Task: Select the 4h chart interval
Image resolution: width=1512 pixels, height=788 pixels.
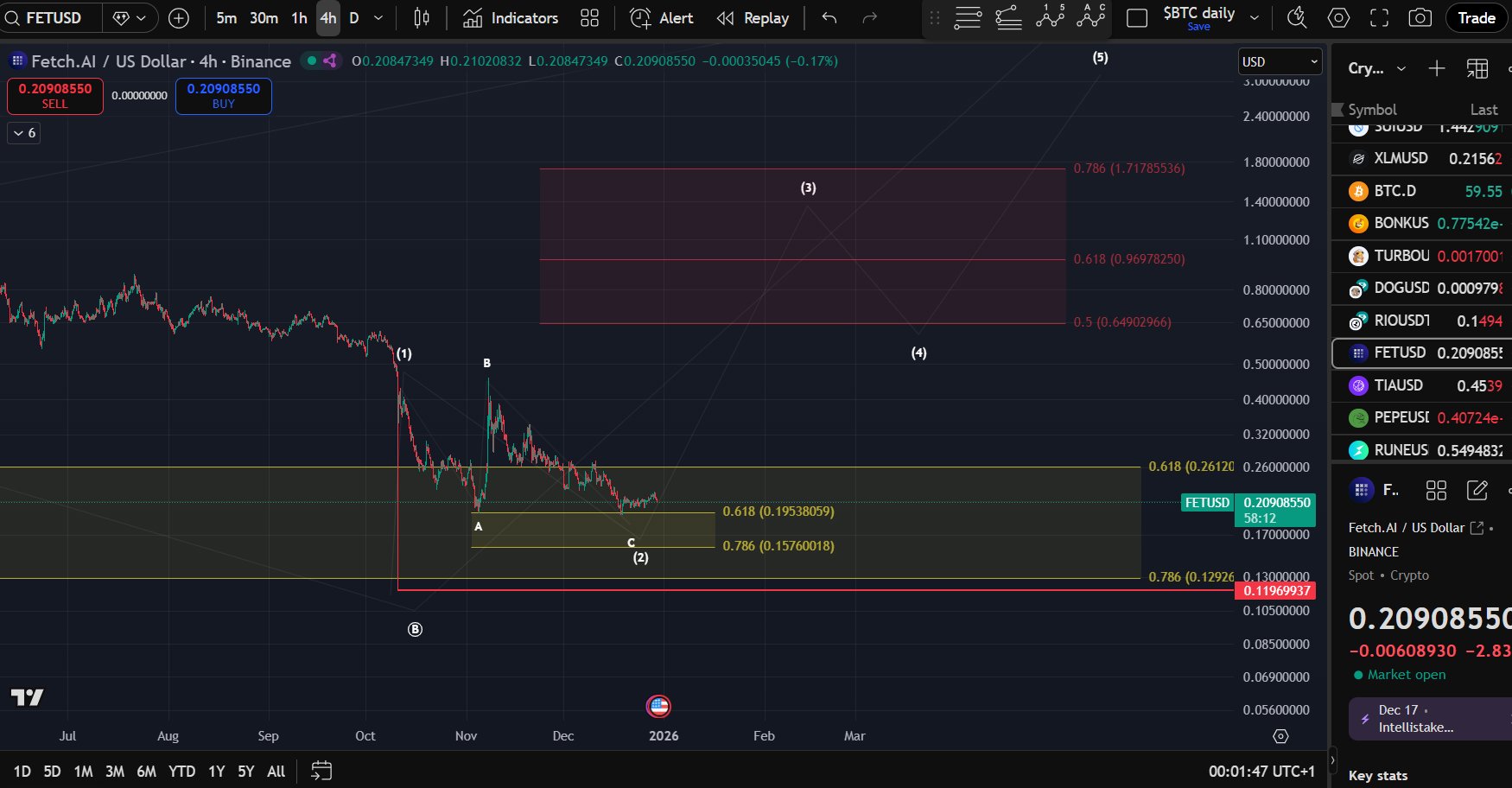Action: click(328, 18)
